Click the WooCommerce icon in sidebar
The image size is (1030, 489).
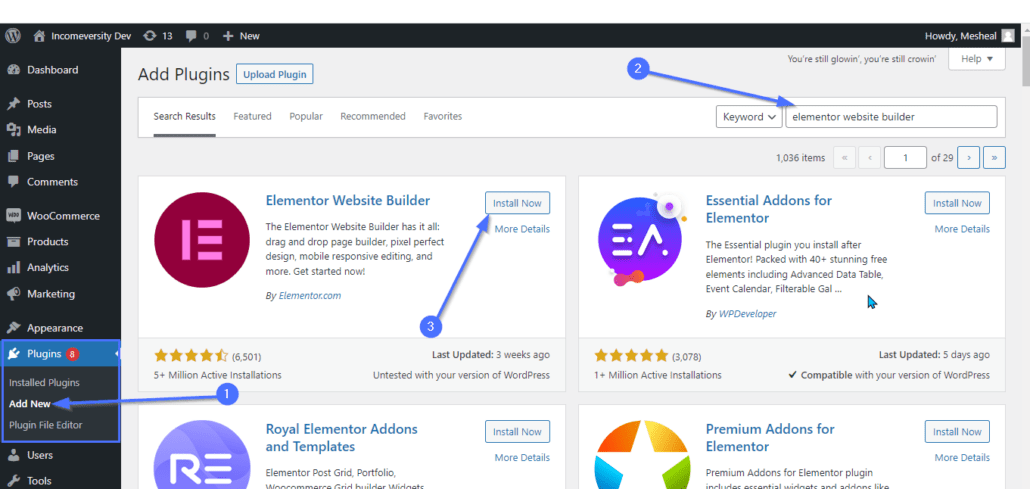coord(13,216)
